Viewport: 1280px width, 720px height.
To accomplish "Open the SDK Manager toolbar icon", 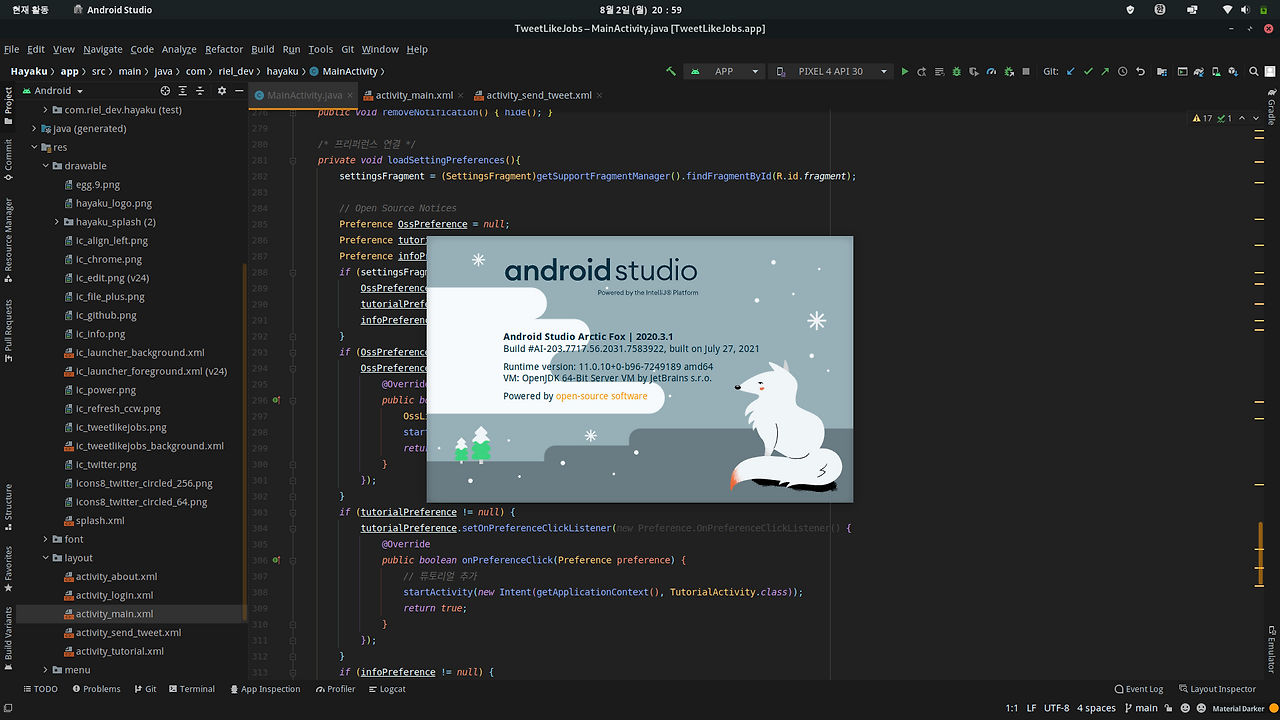I will tap(1233, 71).
